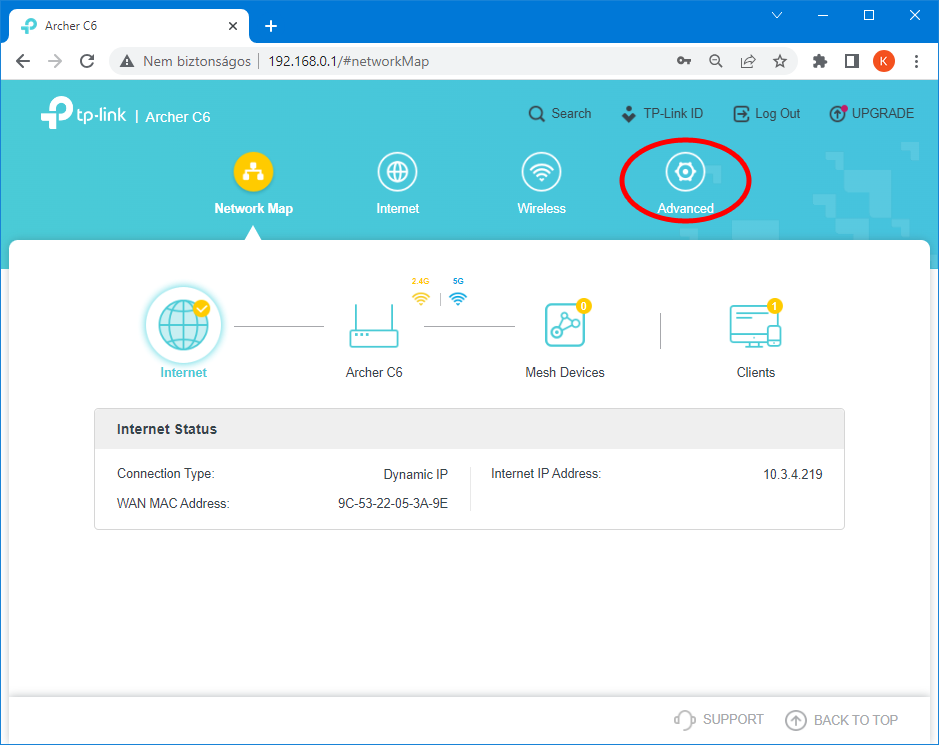Click the Advanced tab label
This screenshot has width=939, height=745.
686,208
